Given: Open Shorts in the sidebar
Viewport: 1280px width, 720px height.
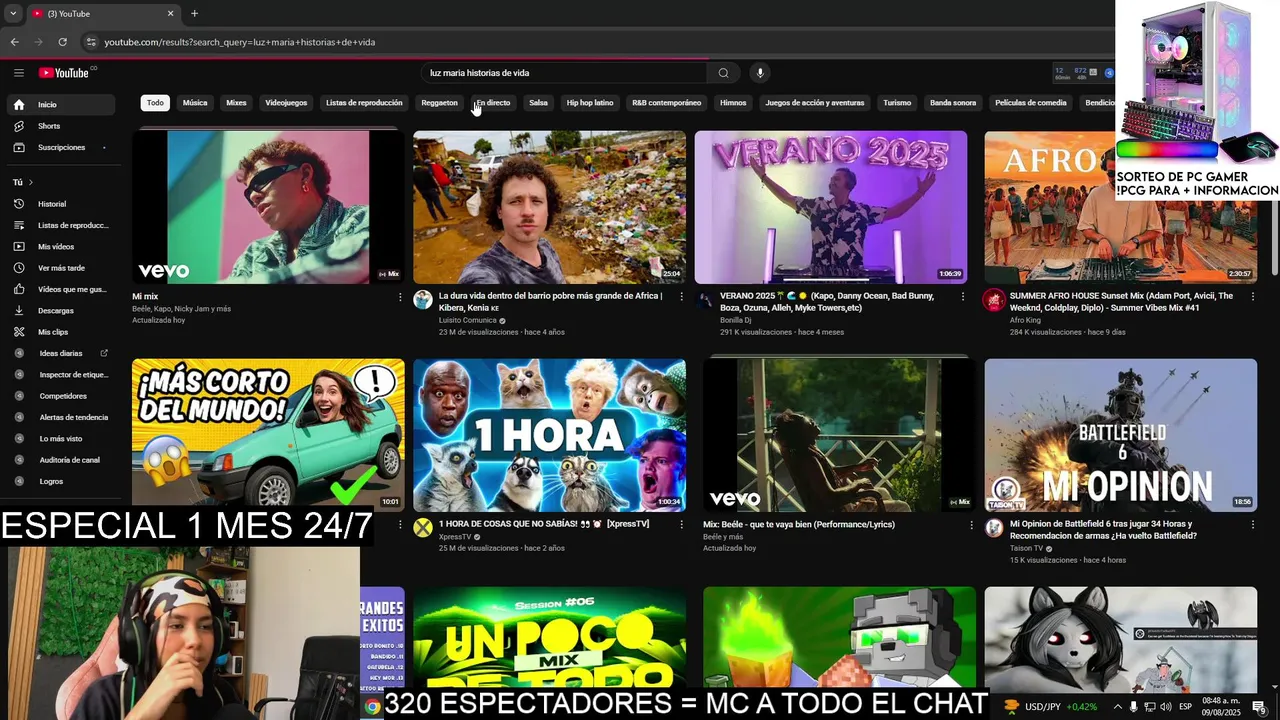Looking at the screenshot, I should click(x=62, y=126).
